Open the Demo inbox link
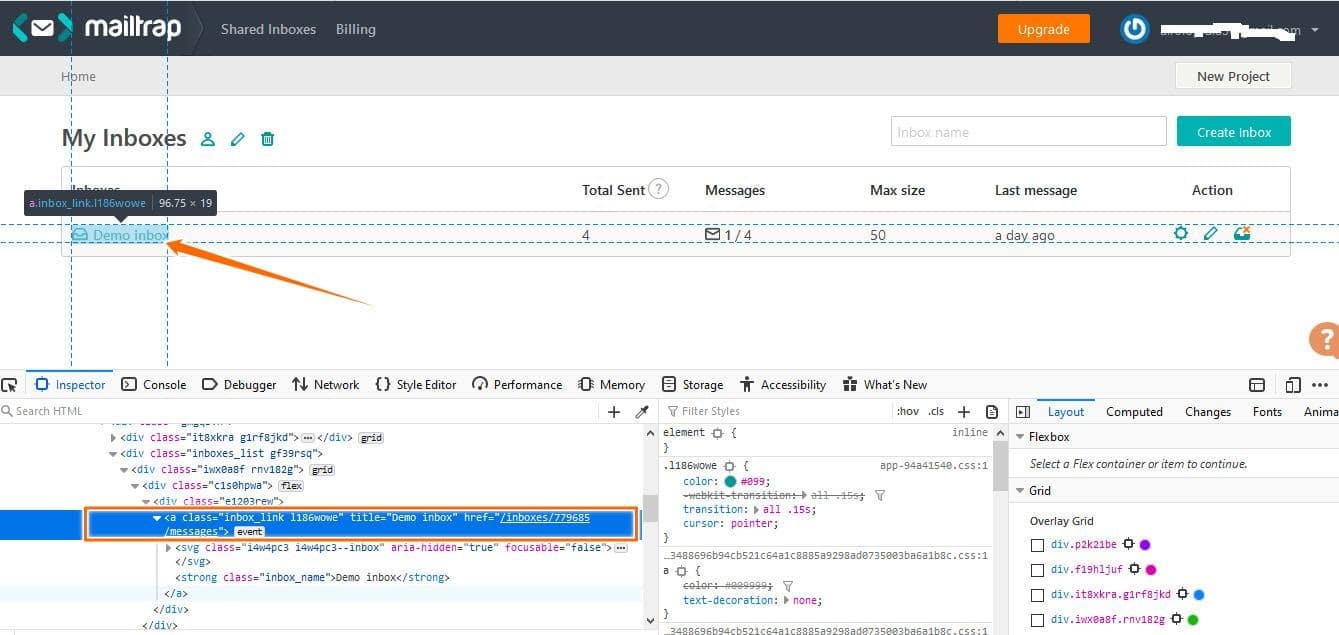 [x=119, y=235]
